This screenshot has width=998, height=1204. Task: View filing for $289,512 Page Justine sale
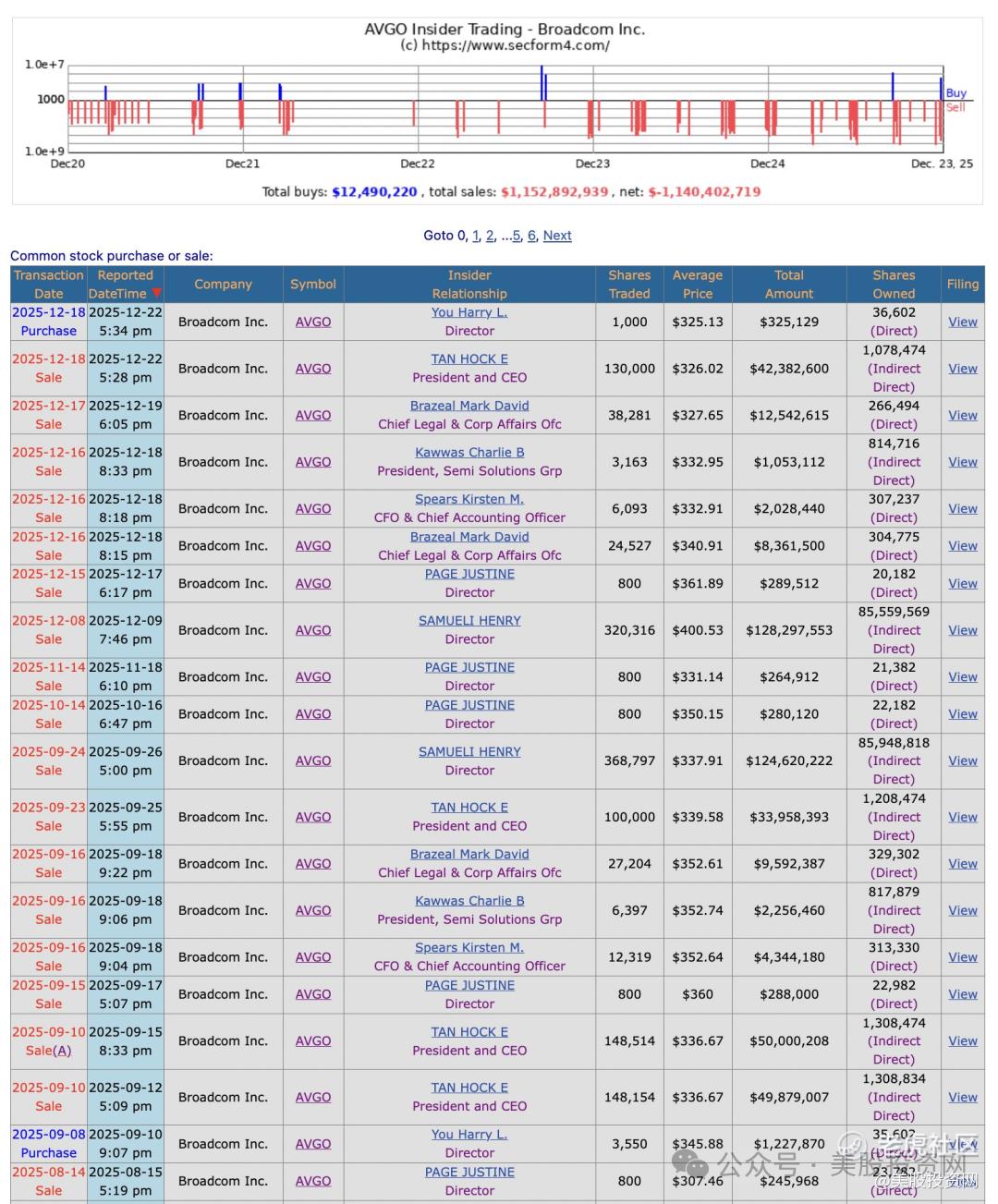tap(963, 583)
